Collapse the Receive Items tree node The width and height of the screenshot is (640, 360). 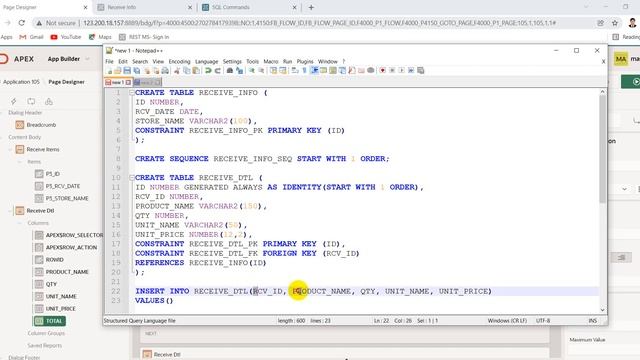10,149
